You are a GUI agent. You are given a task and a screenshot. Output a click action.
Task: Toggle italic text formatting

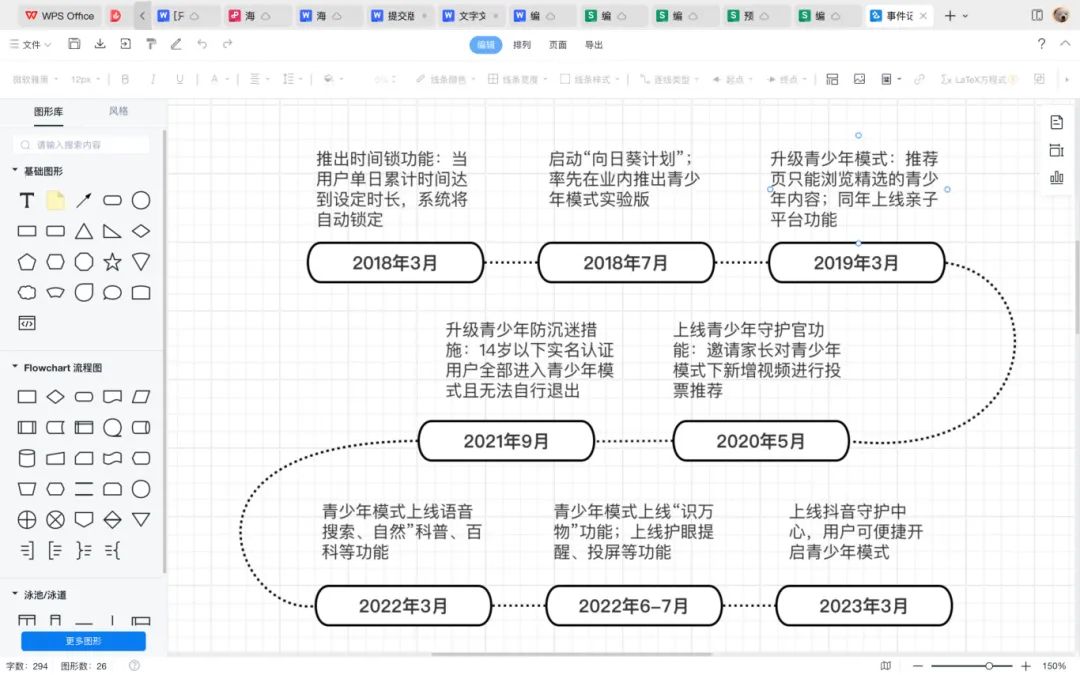tap(153, 79)
